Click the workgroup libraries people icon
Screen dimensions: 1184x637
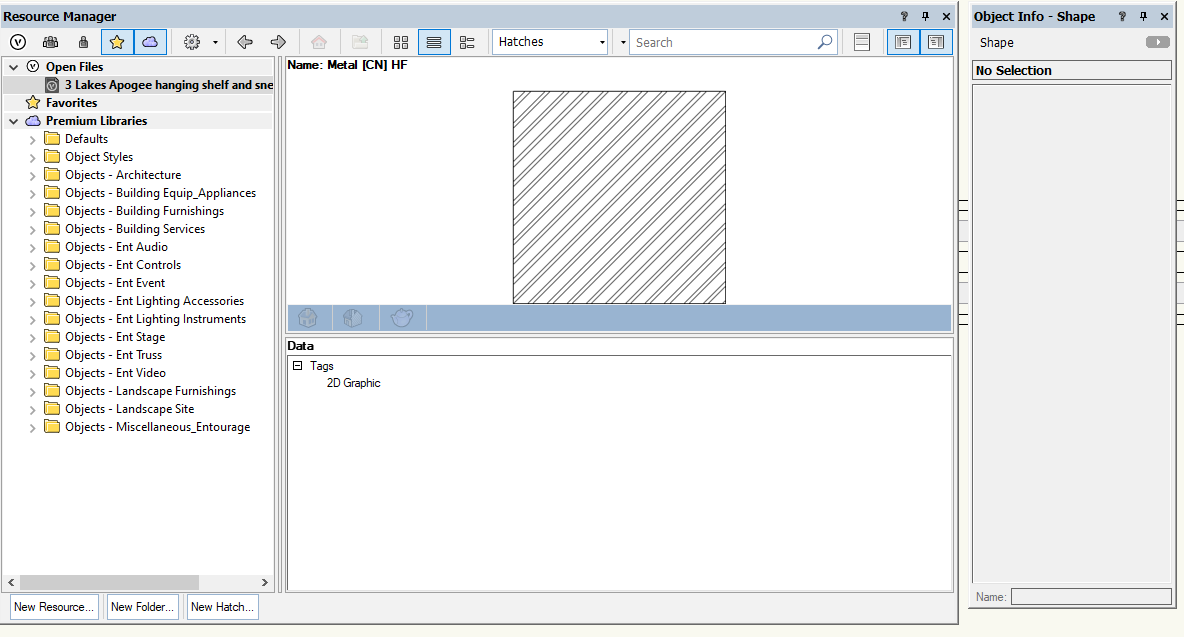(50, 42)
